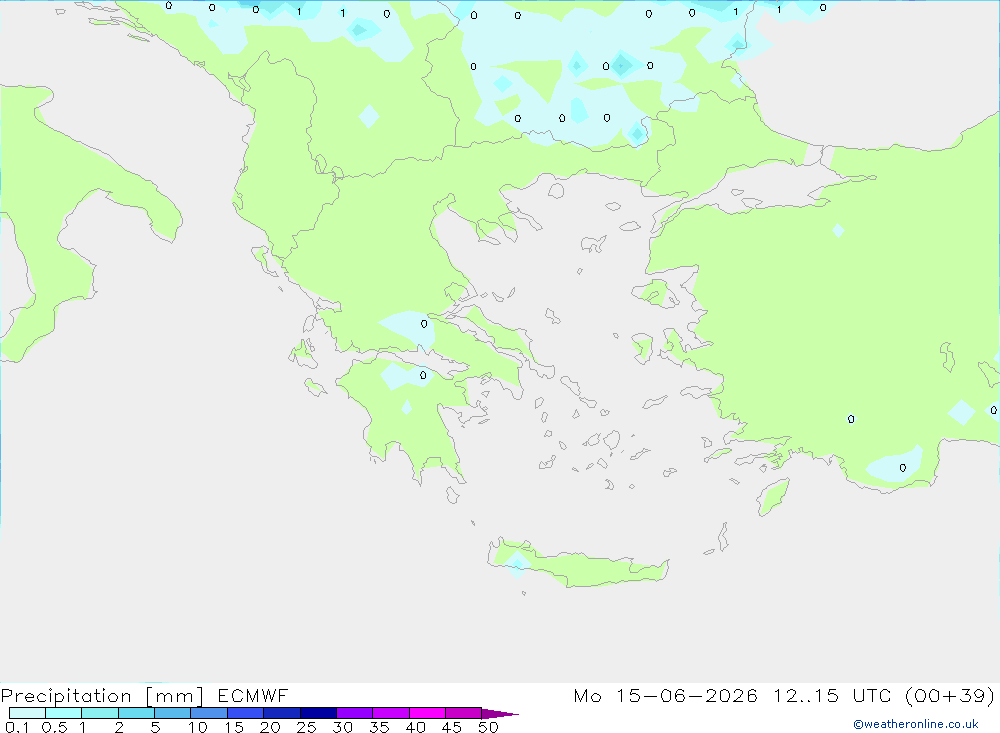Pick the 0.5–1 mm legend color swatch
This screenshot has height=733, width=1000.
64,713
